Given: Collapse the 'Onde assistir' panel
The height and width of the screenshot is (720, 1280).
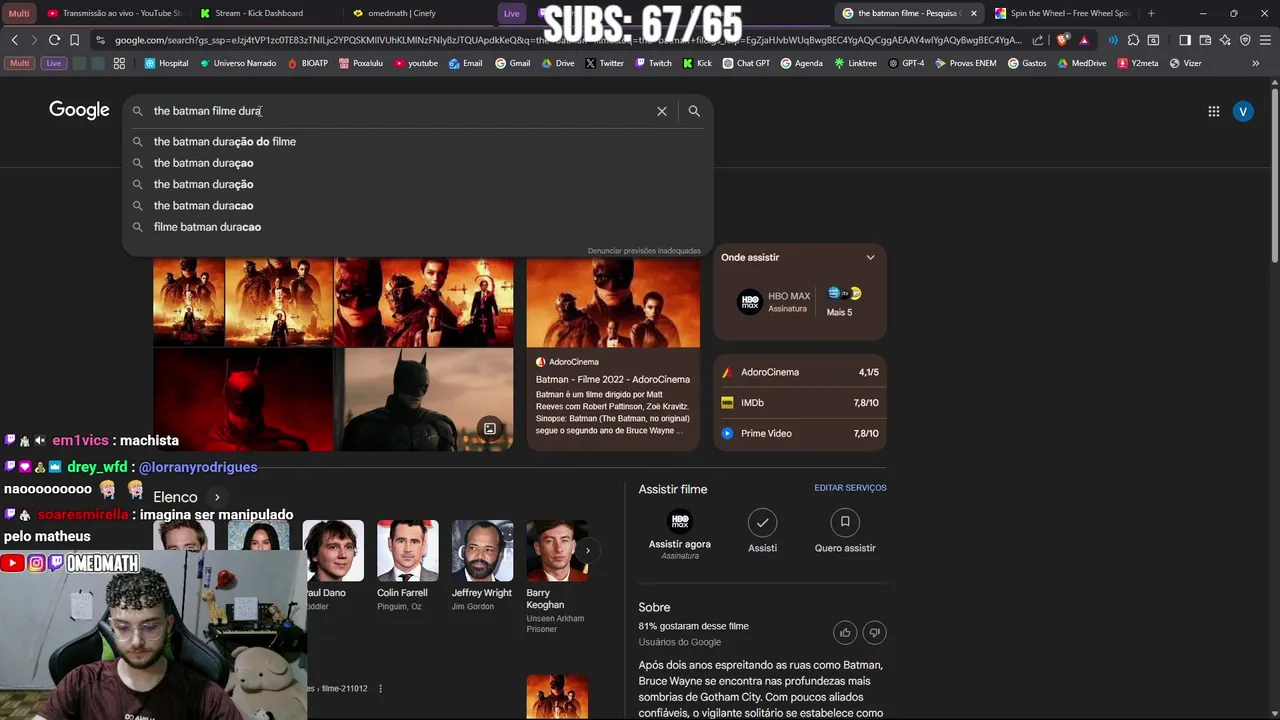Looking at the screenshot, I should click(870, 258).
